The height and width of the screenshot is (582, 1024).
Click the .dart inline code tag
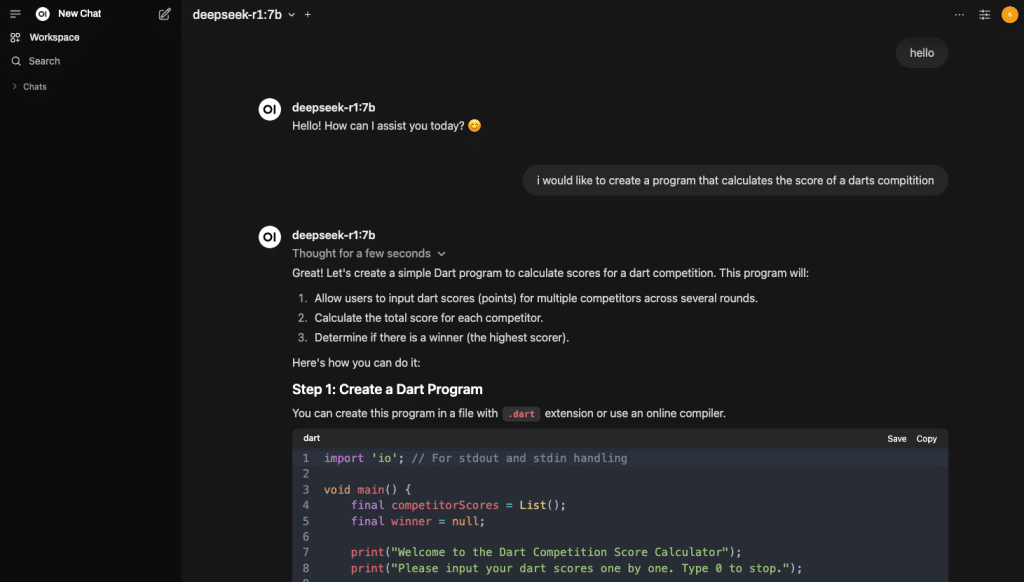pyautogui.click(x=521, y=414)
